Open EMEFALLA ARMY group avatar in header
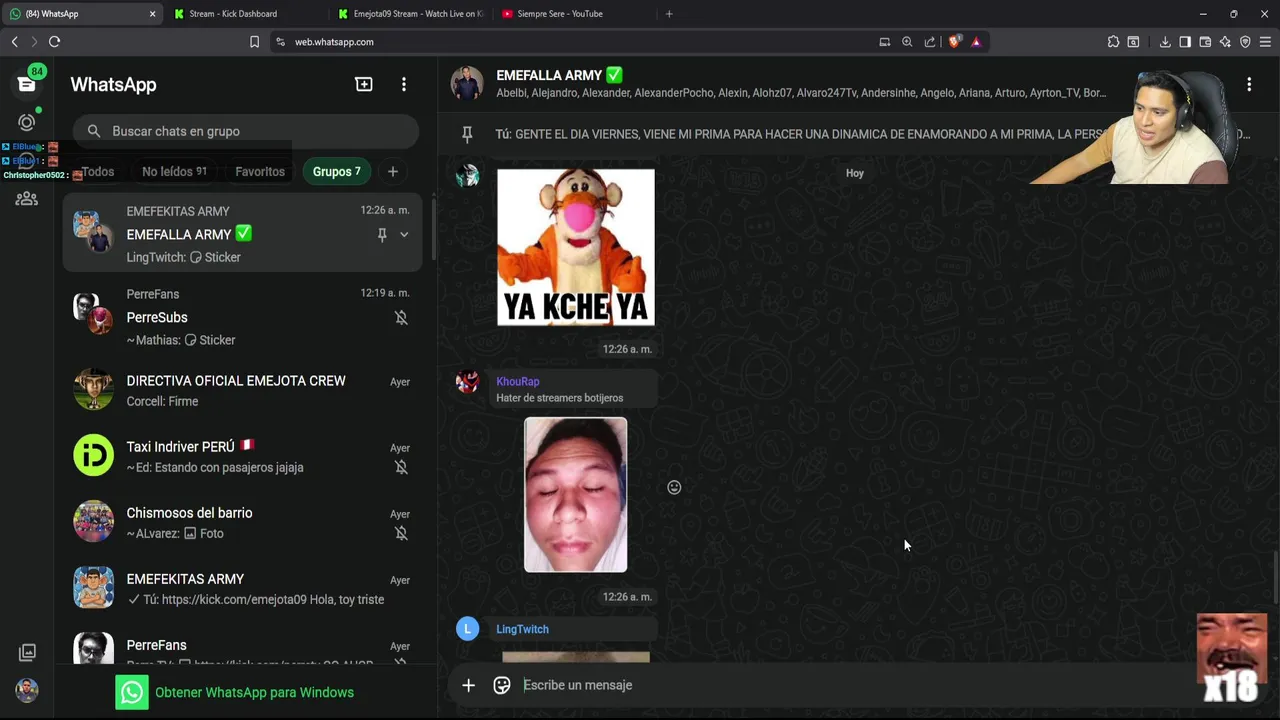Screen dimensions: 1280x720 467,84
